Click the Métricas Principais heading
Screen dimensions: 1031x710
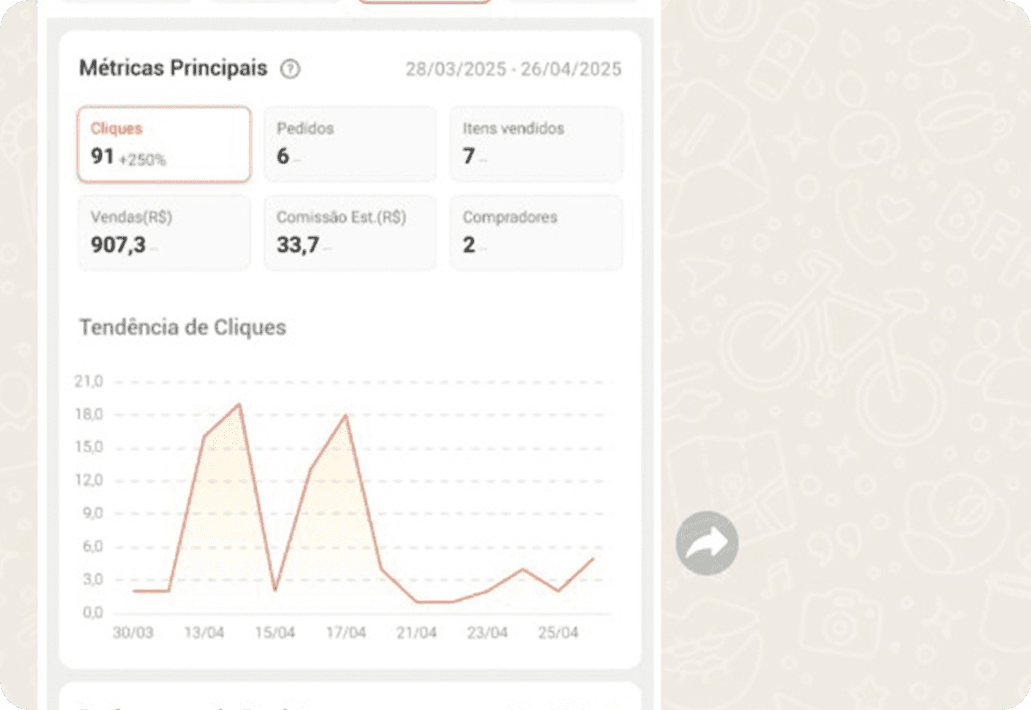point(173,69)
